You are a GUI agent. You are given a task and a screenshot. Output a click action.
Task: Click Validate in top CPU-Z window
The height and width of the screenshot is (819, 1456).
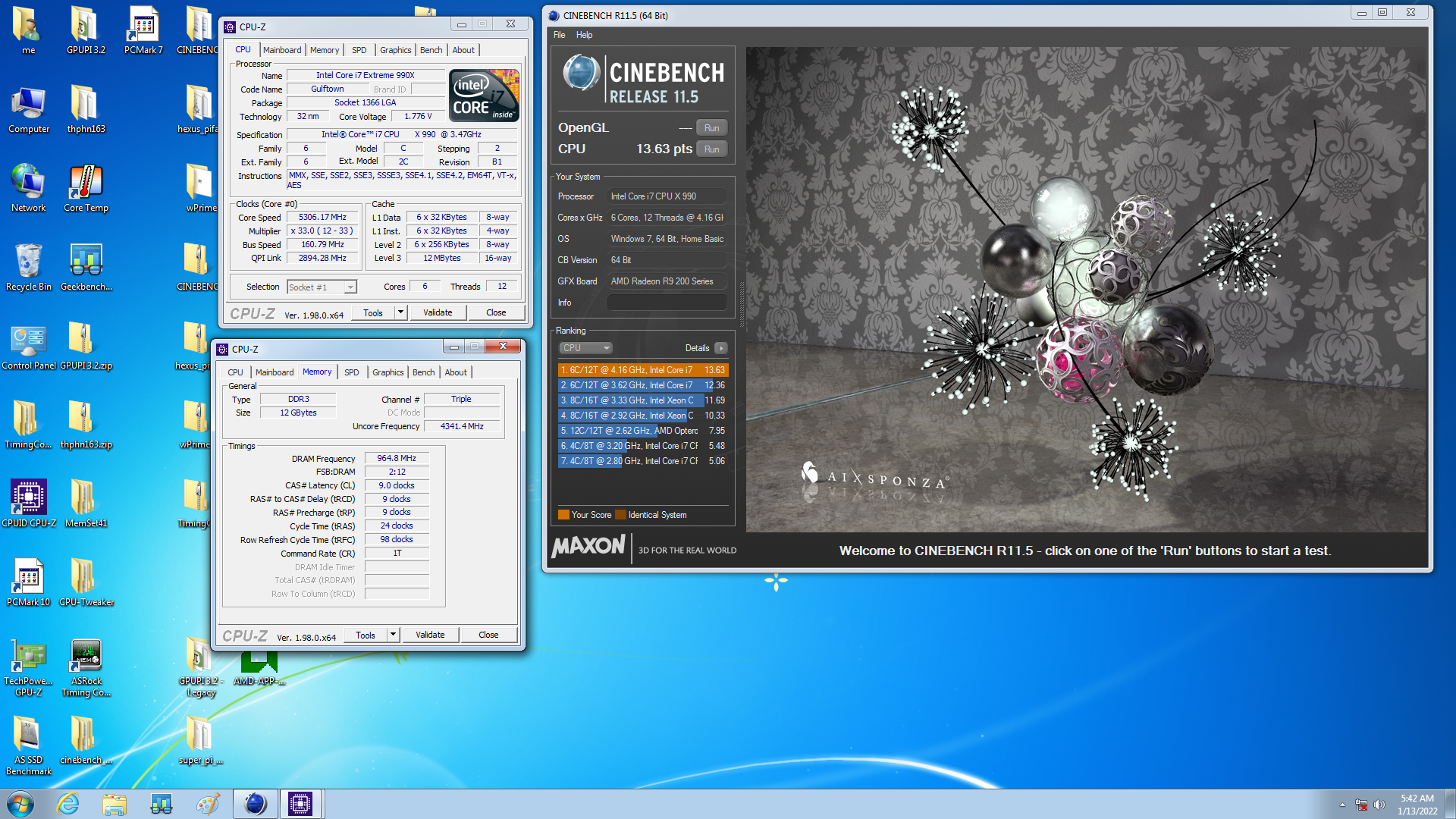point(438,312)
